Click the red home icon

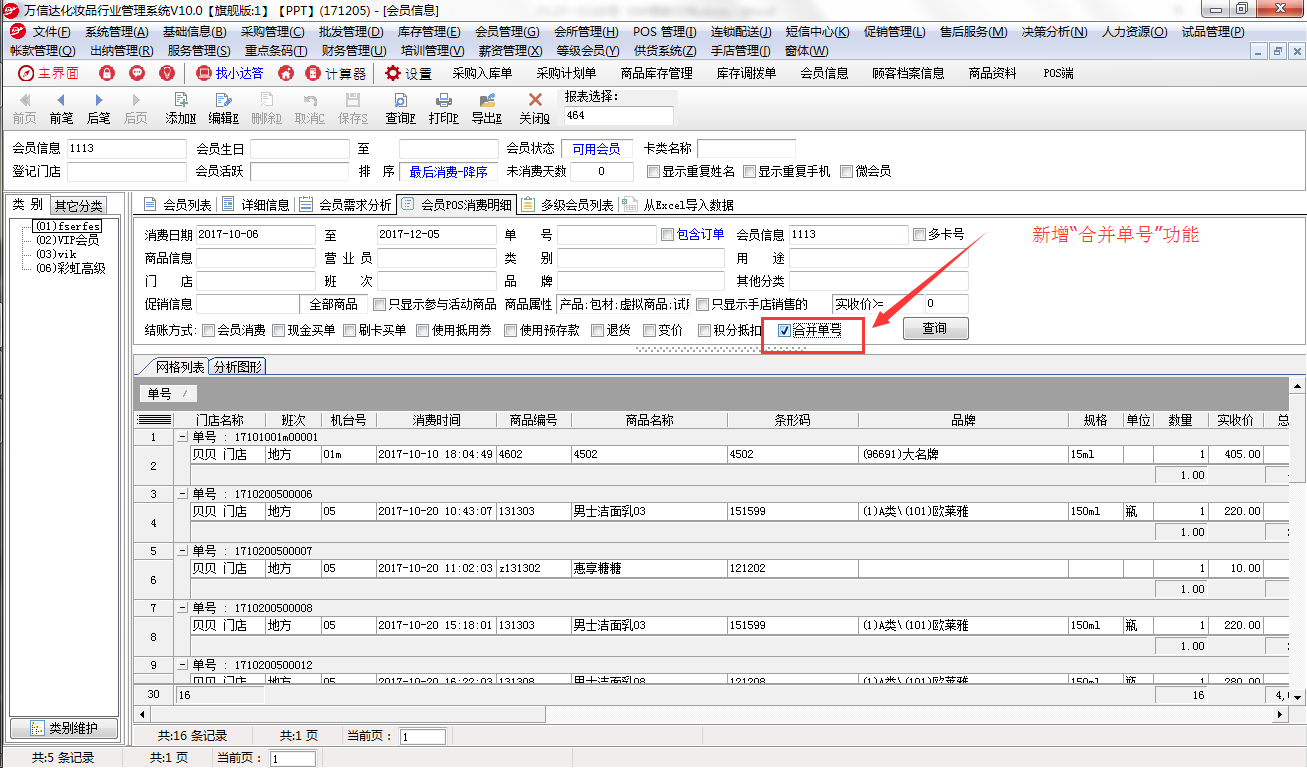pos(286,73)
